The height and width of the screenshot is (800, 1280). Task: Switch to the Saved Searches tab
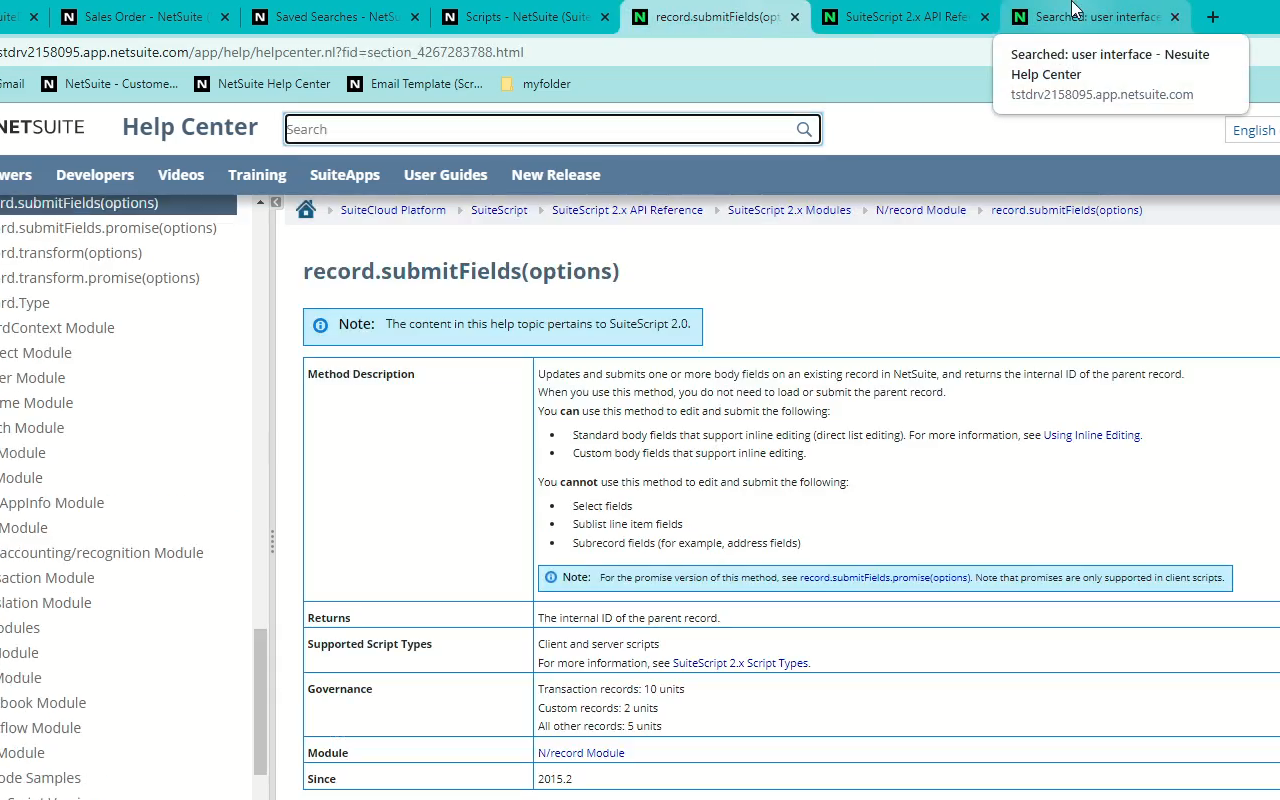coord(335,17)
